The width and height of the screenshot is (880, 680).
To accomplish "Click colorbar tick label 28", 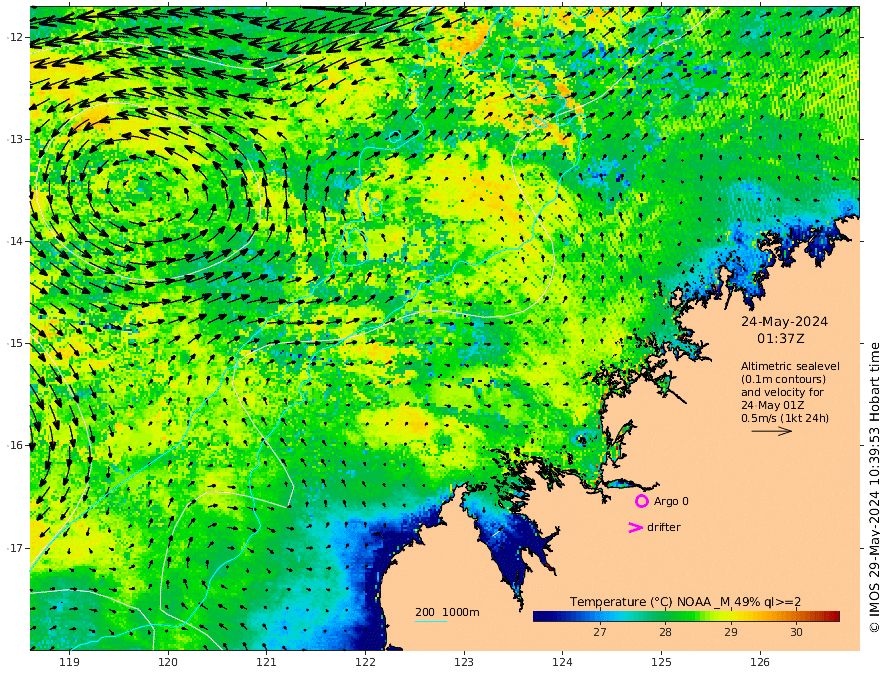I will (x=665, y=632).
